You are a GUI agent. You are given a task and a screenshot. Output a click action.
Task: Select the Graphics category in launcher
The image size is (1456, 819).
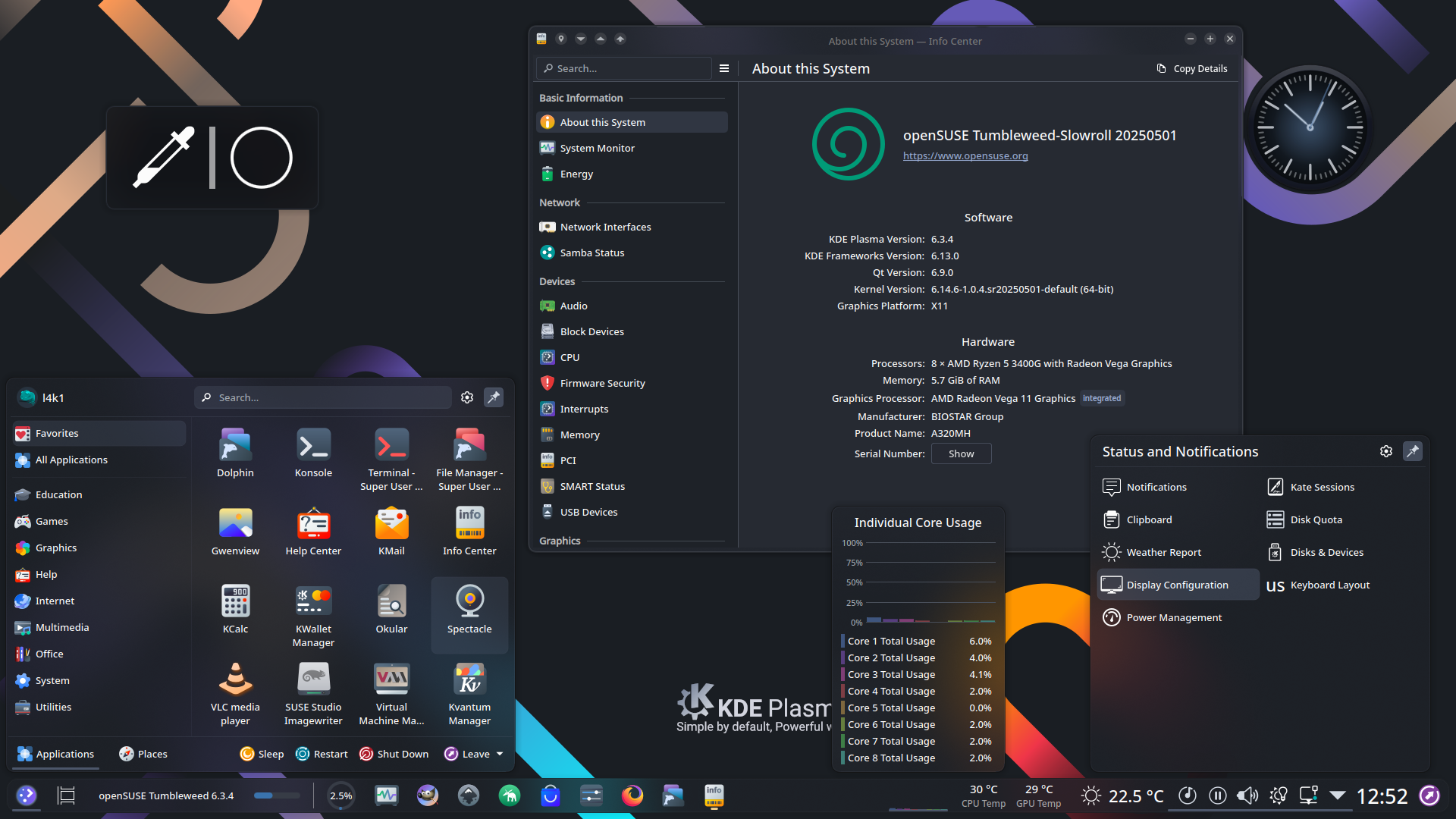pos(99,548)
